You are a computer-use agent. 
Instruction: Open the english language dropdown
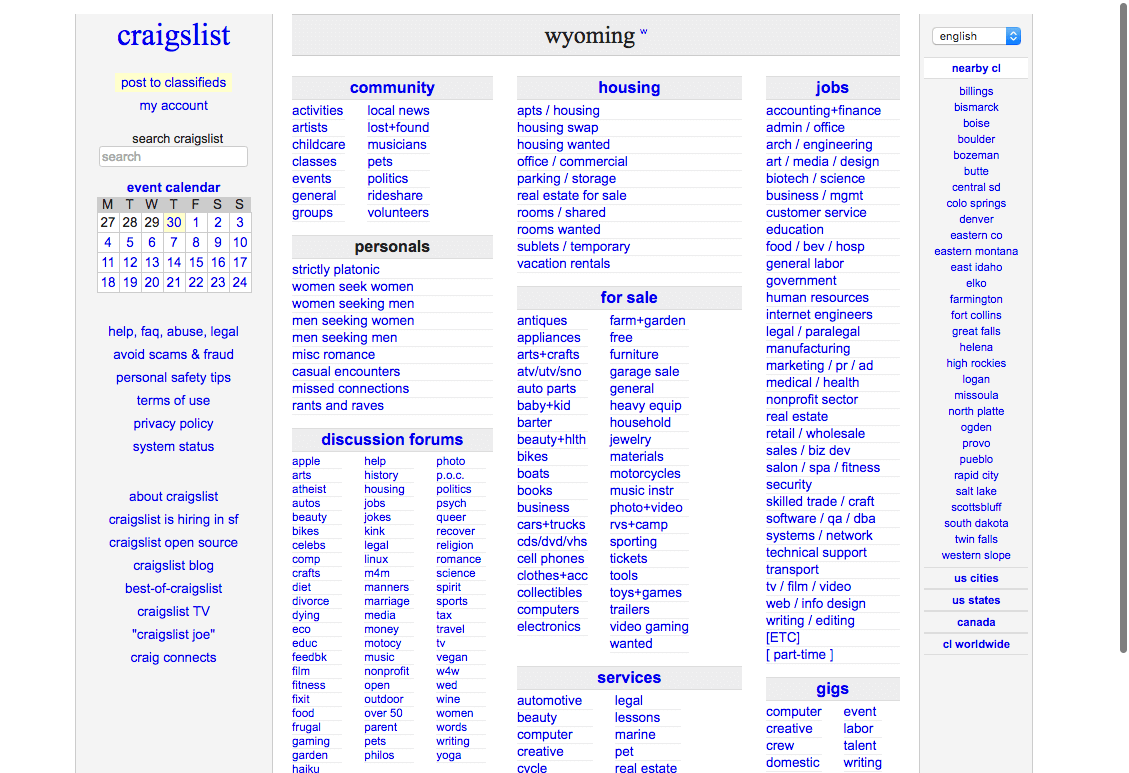[976, 35]
